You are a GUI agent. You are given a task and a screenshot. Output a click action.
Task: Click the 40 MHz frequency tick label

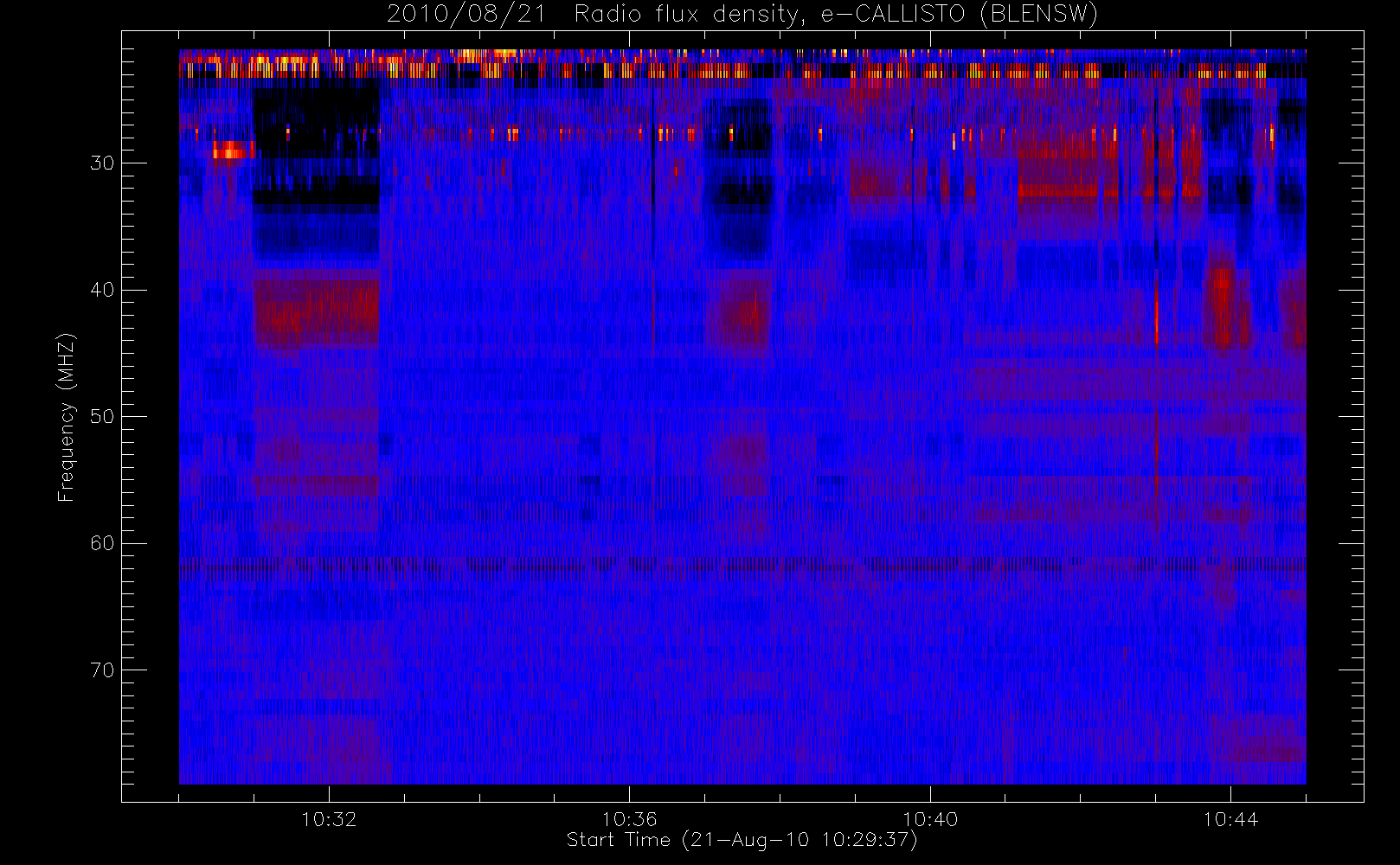[102, 290]
